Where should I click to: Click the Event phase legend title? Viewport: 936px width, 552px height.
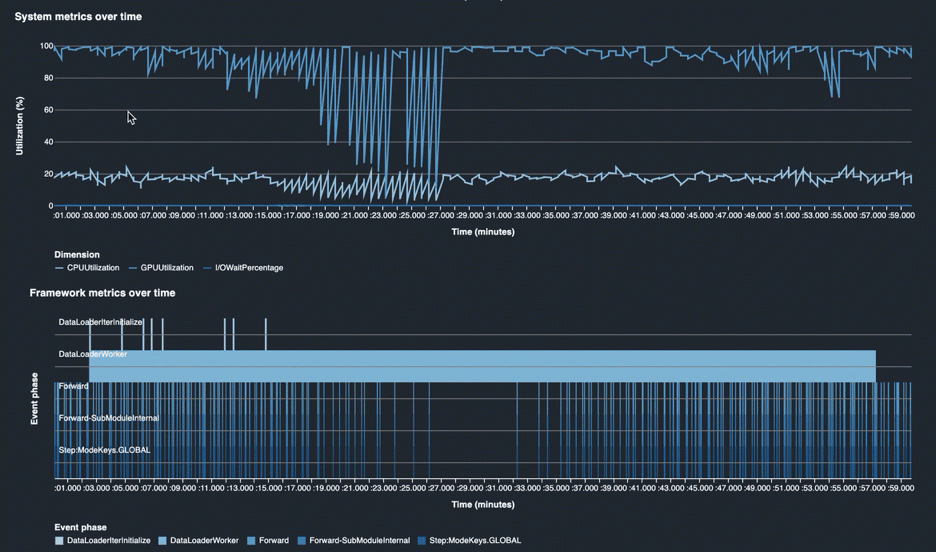(x=80, y=527)
